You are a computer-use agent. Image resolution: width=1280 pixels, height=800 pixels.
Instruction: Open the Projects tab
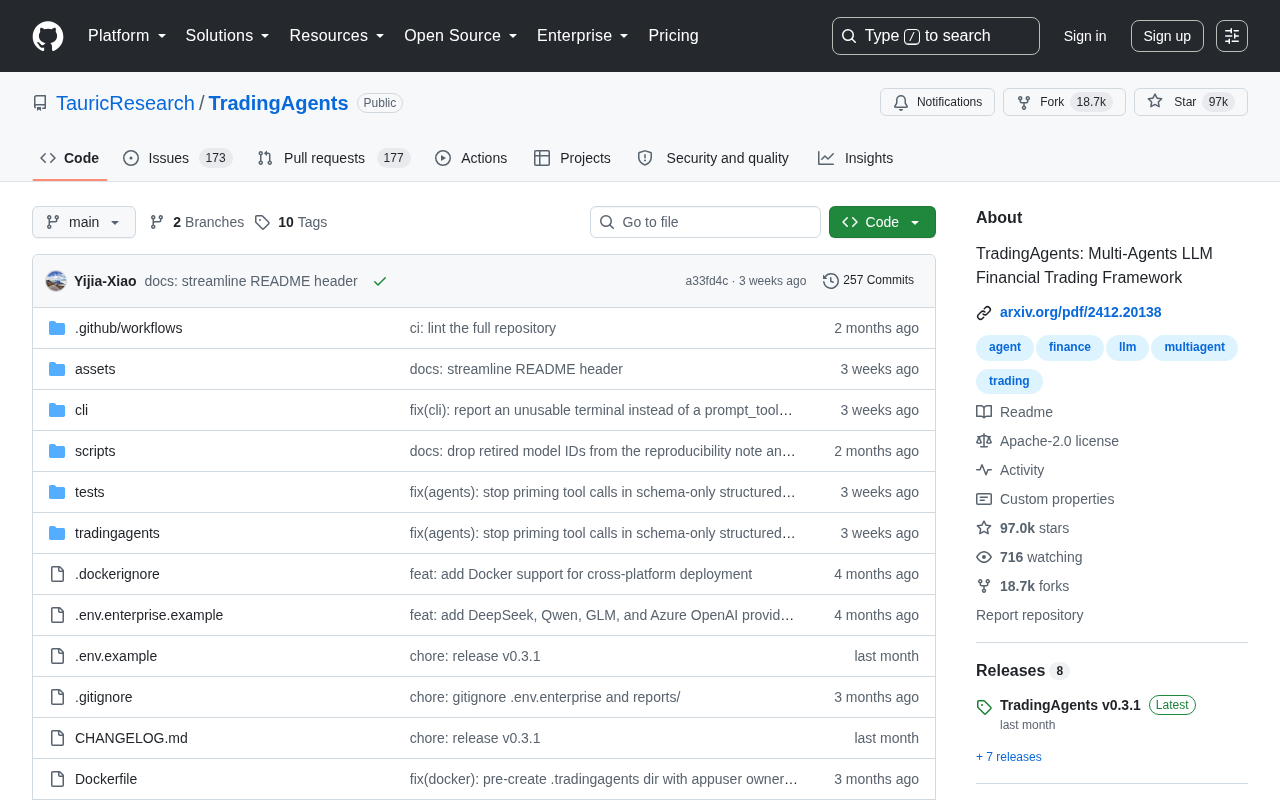(572, 158)
